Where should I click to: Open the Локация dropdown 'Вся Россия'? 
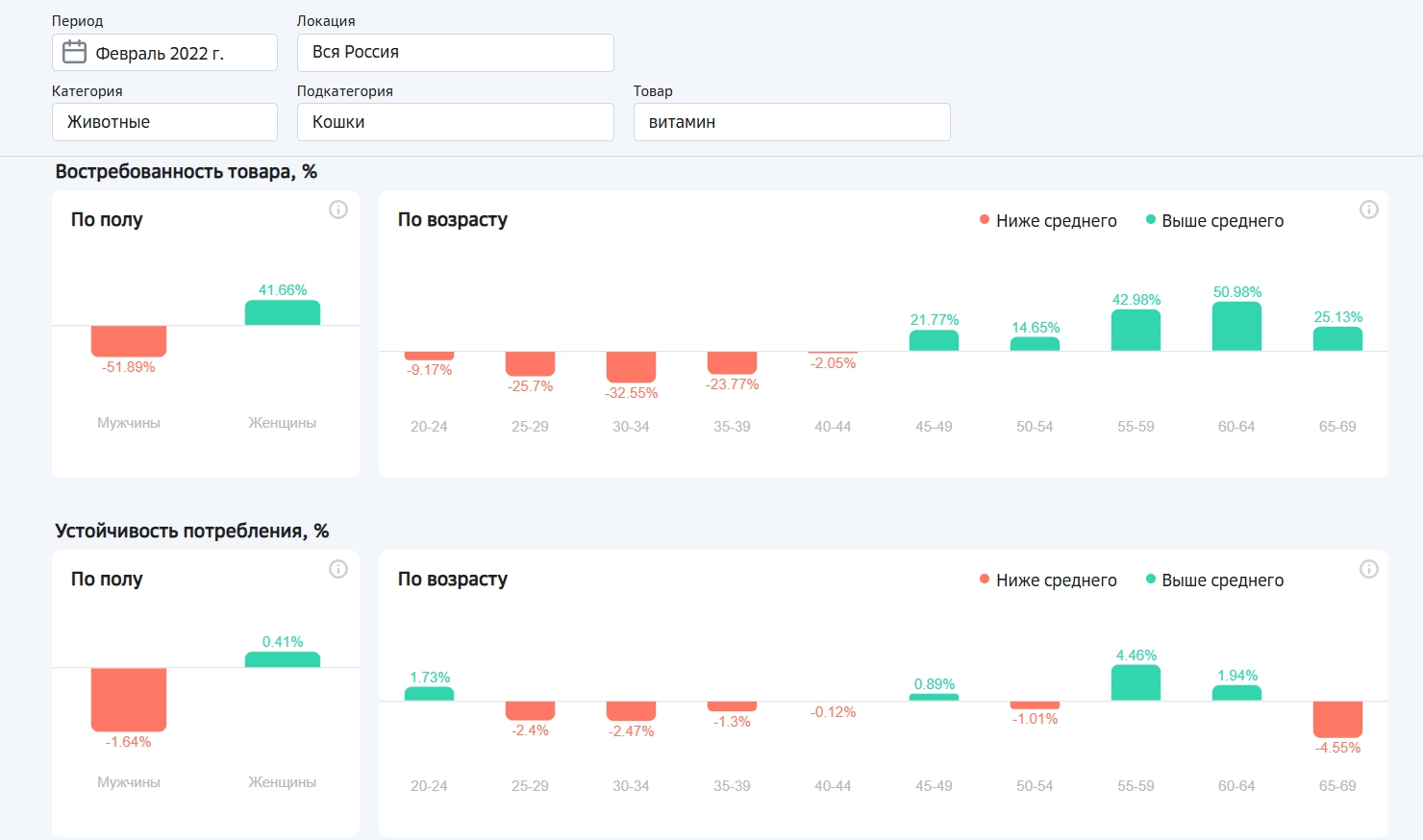pyautogui.click(x=455, y=53)
